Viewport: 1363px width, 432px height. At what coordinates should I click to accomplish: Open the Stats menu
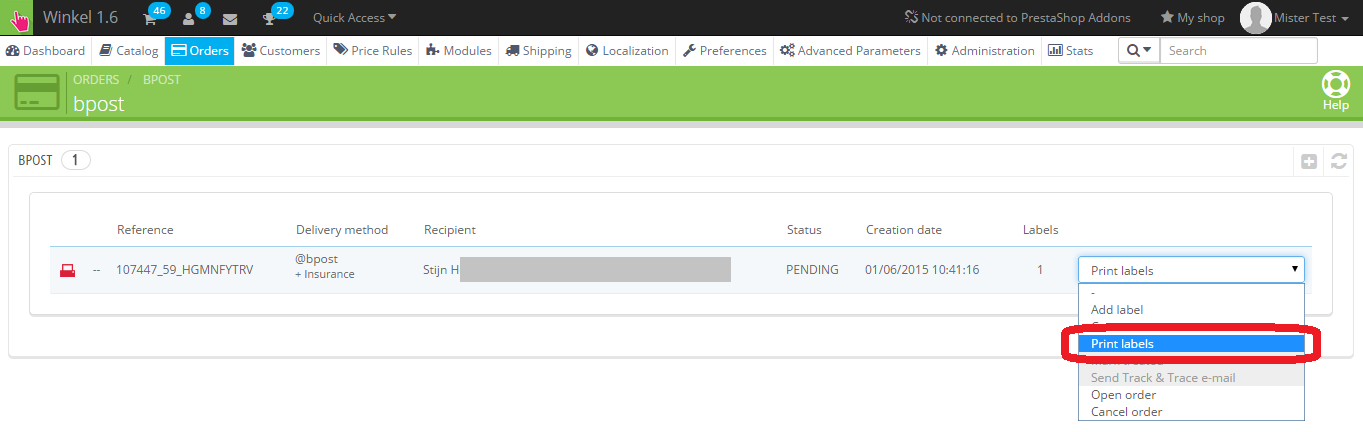1071,50
